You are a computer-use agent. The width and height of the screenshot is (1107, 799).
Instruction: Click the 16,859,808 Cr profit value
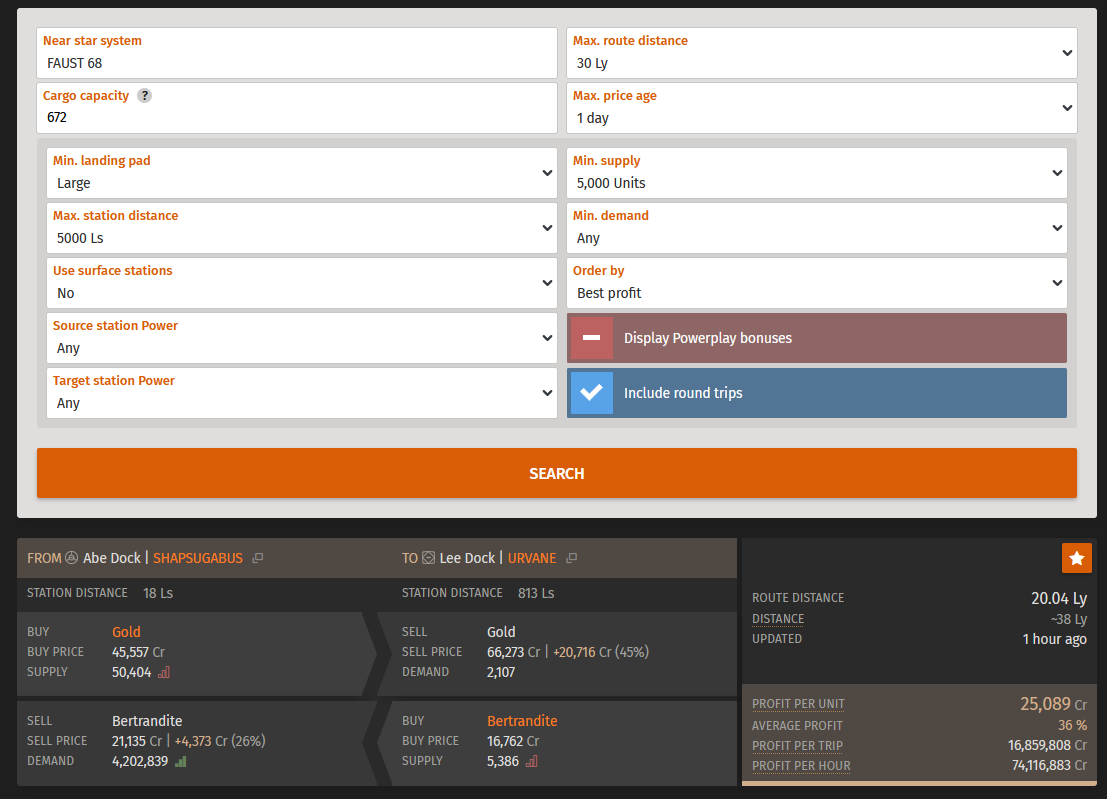1048,745
